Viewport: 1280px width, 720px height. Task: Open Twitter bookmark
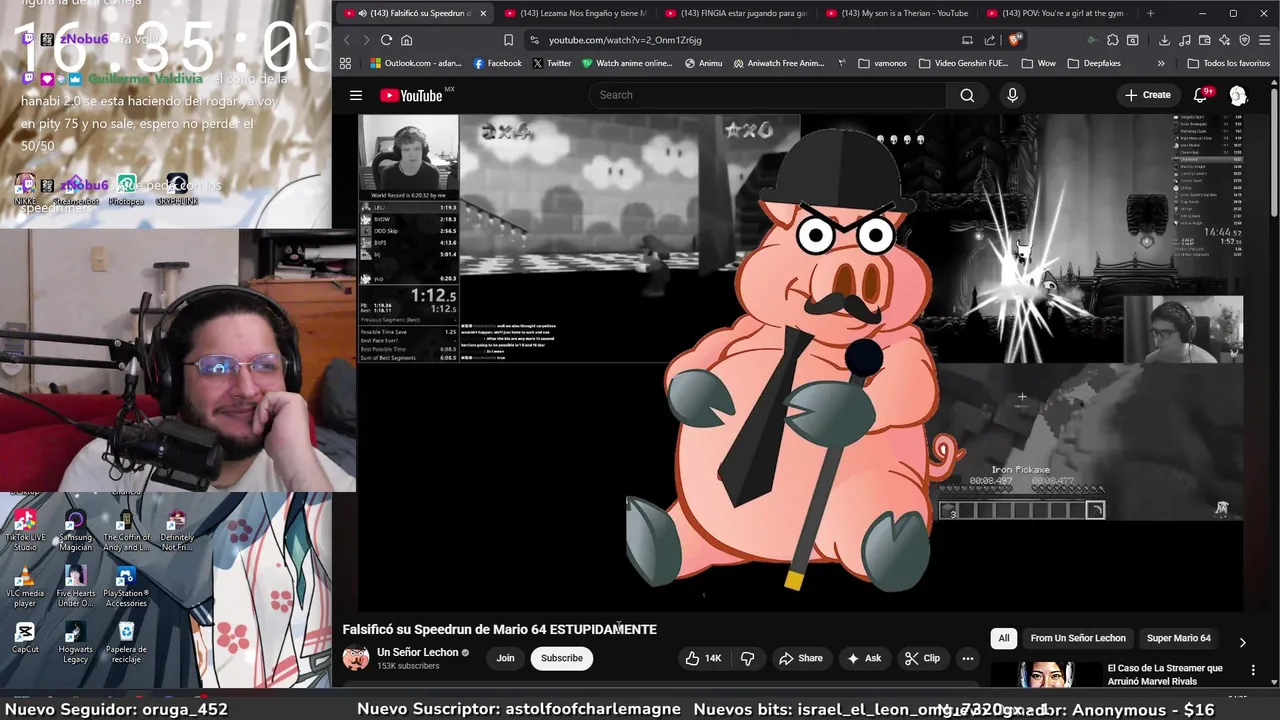(552, 63)
